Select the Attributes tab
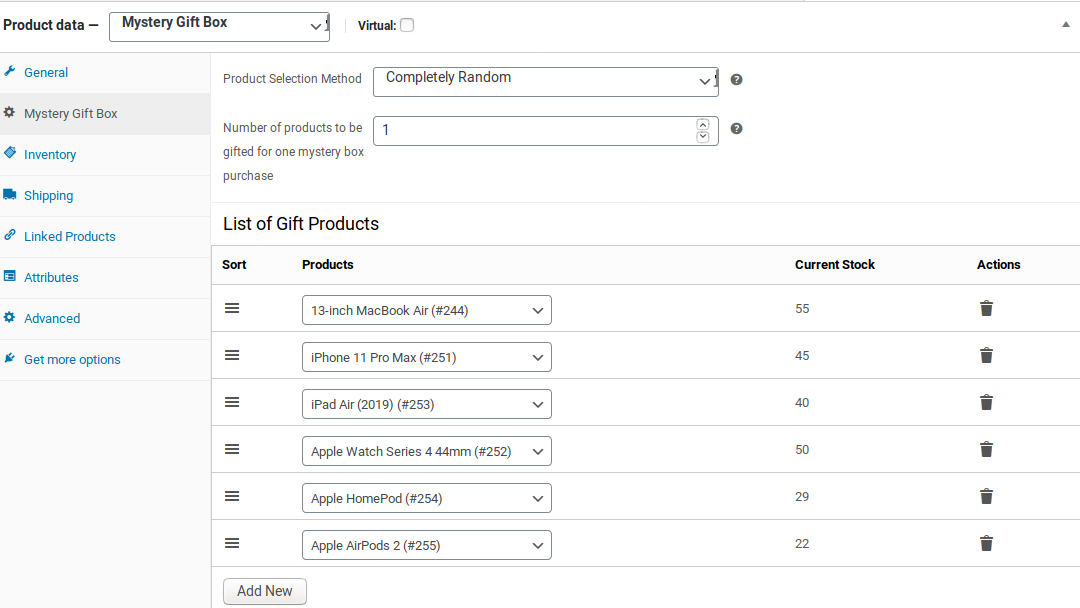This screenshot has height=608, width=1080. (51, 277)
